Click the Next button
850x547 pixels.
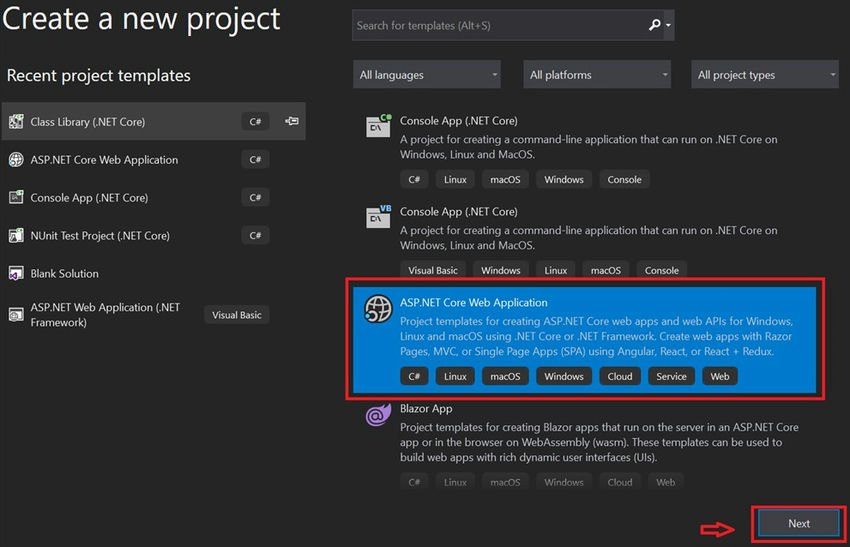click(x=799, y=524)
